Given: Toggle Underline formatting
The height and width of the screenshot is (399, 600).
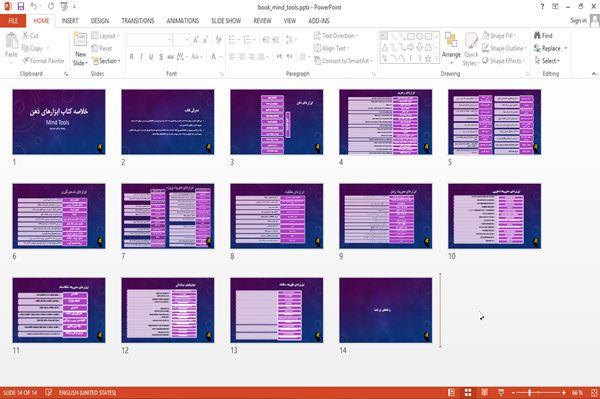Looking at the screenshot, I should [x=151, y=57].
